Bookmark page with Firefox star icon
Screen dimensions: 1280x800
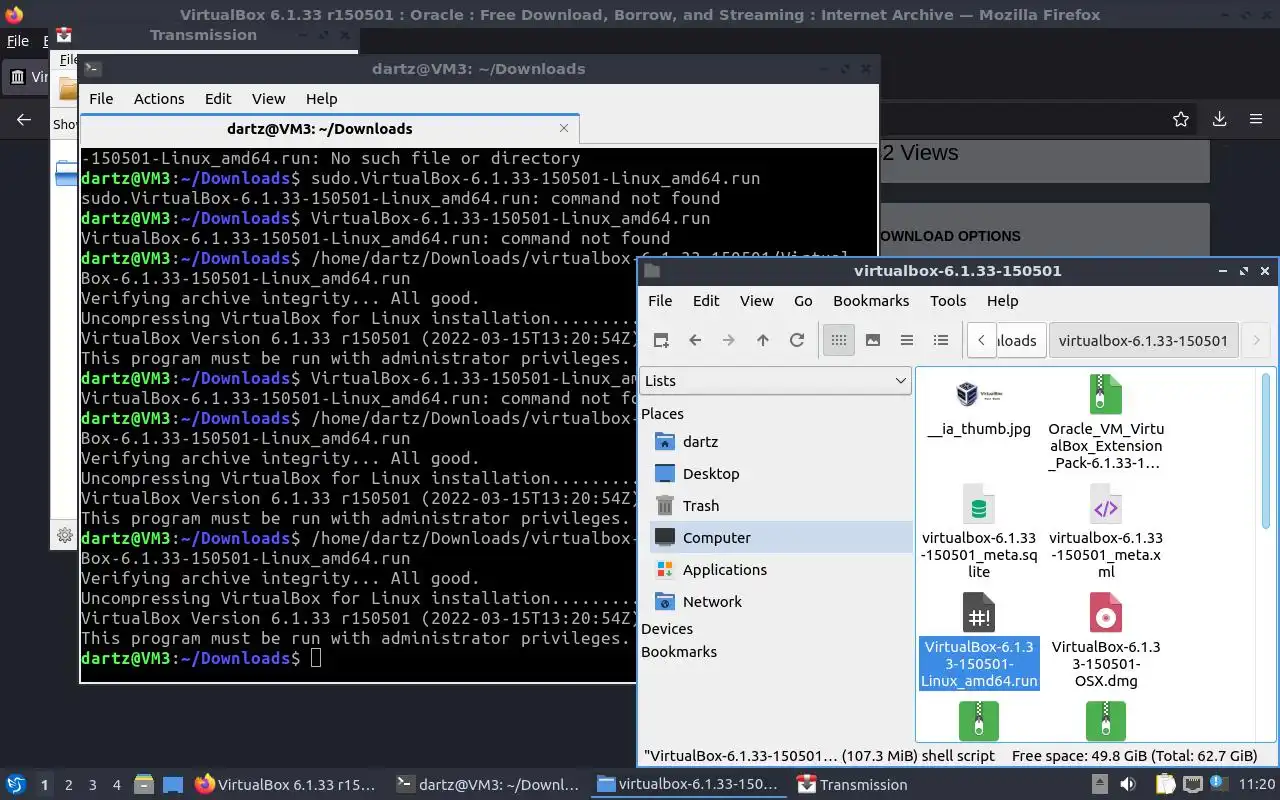click(x=1181, y=119)
